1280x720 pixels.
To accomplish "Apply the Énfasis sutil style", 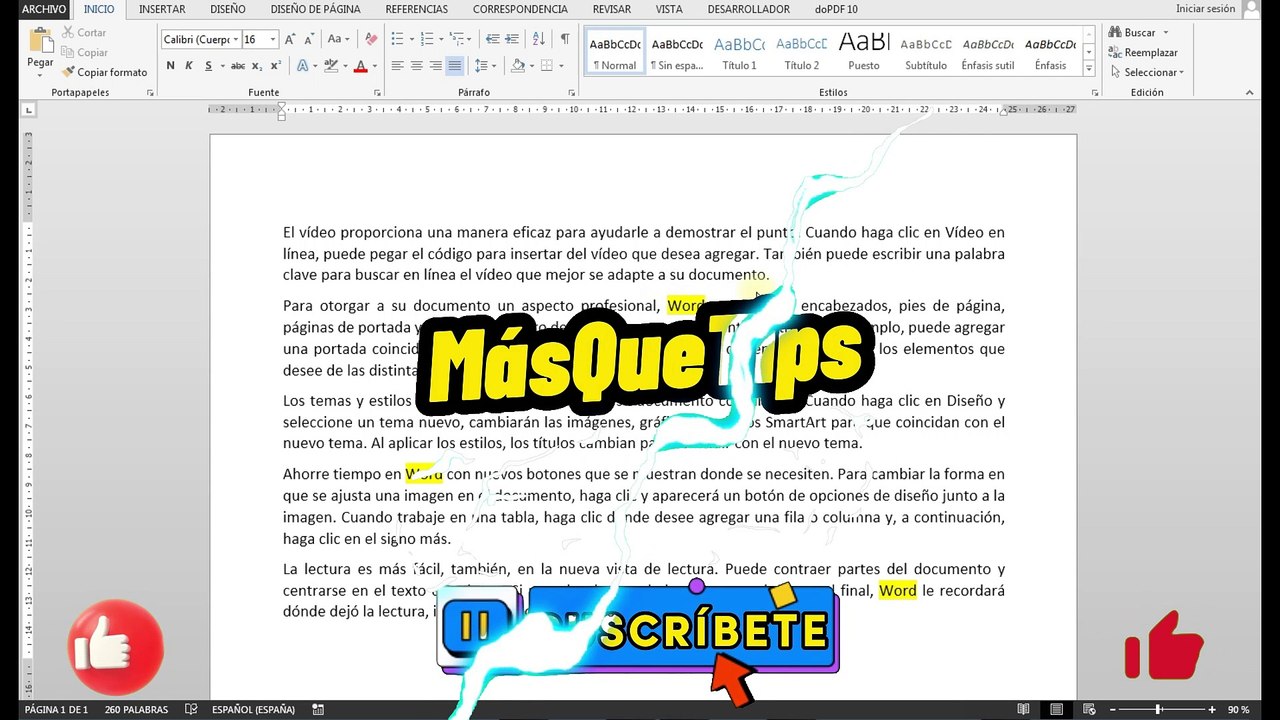I will click(x=988, y=53).
